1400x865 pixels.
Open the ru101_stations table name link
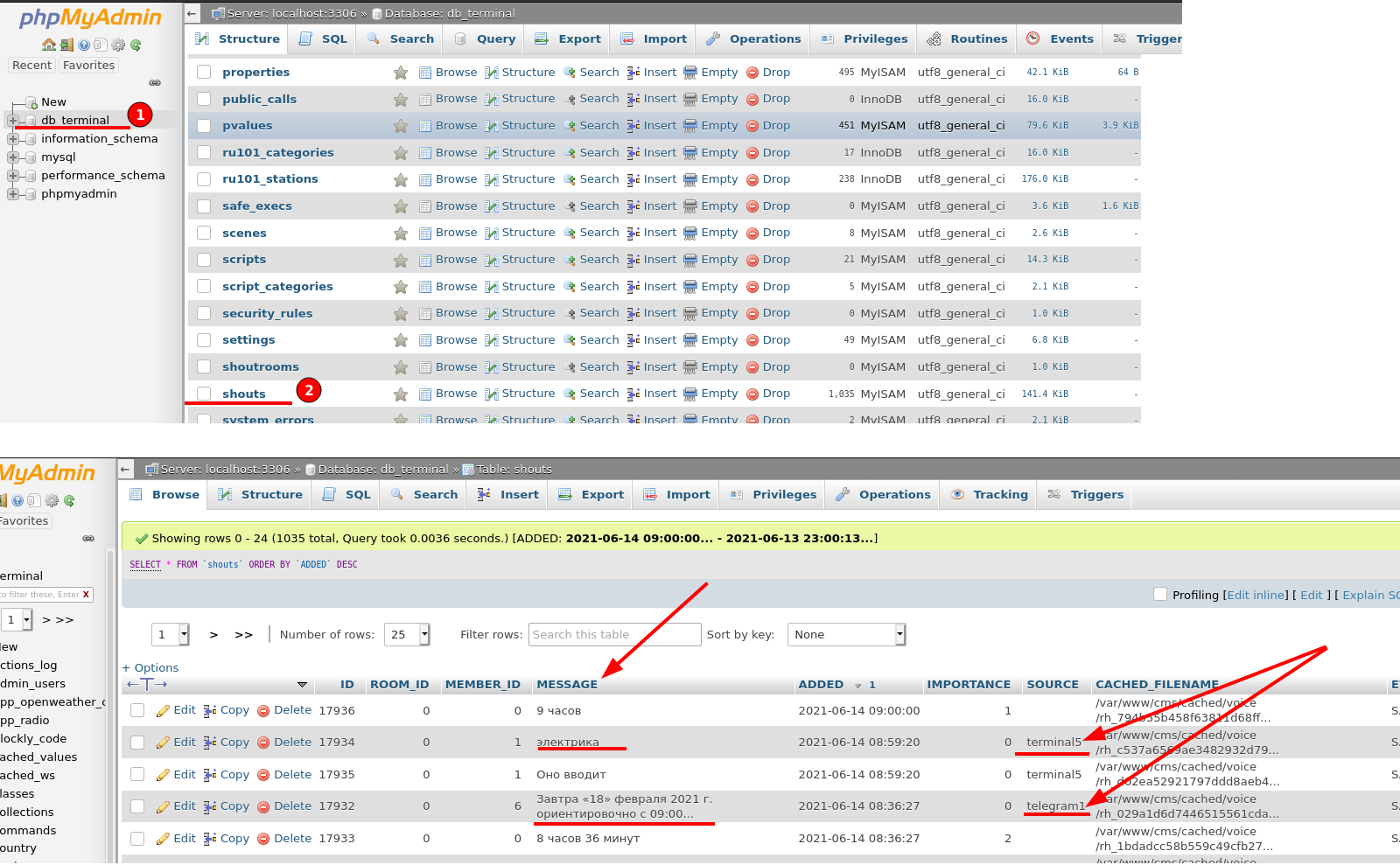270,179
